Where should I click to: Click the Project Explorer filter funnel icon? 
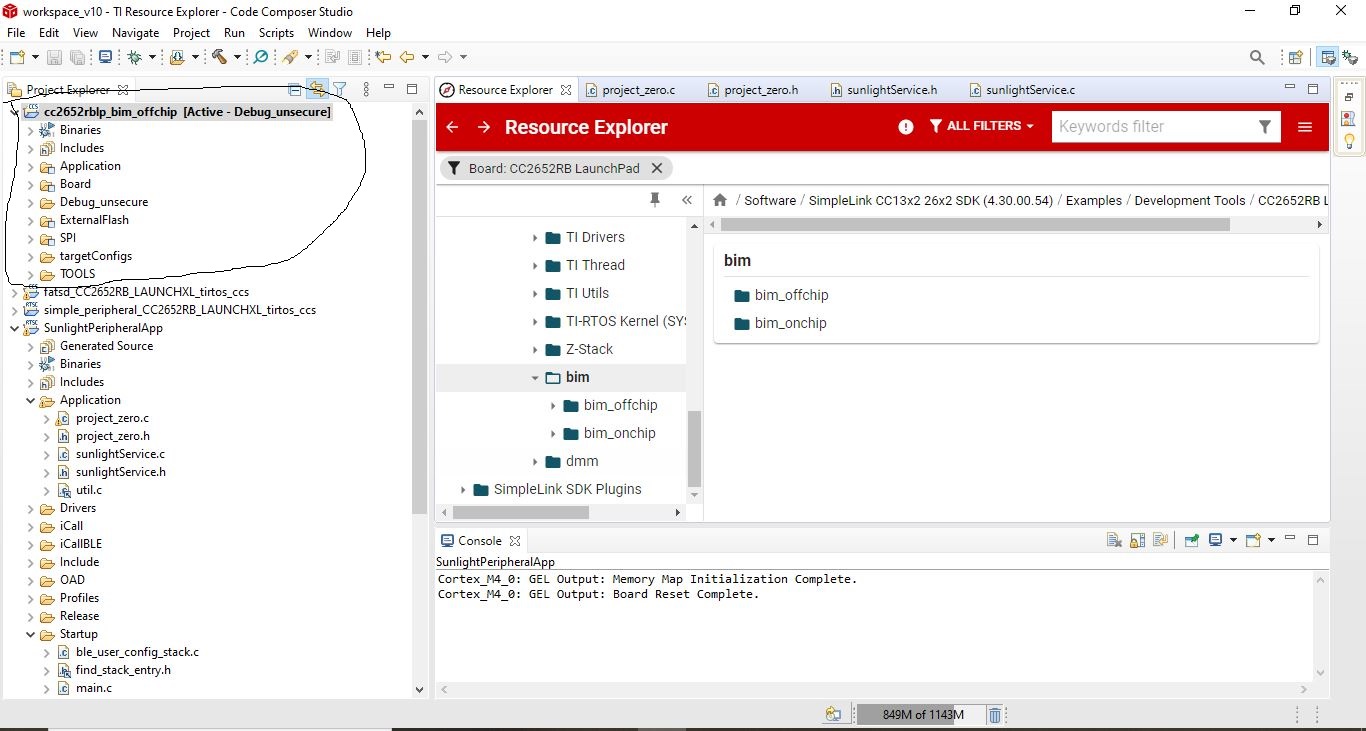coord(339,89)
